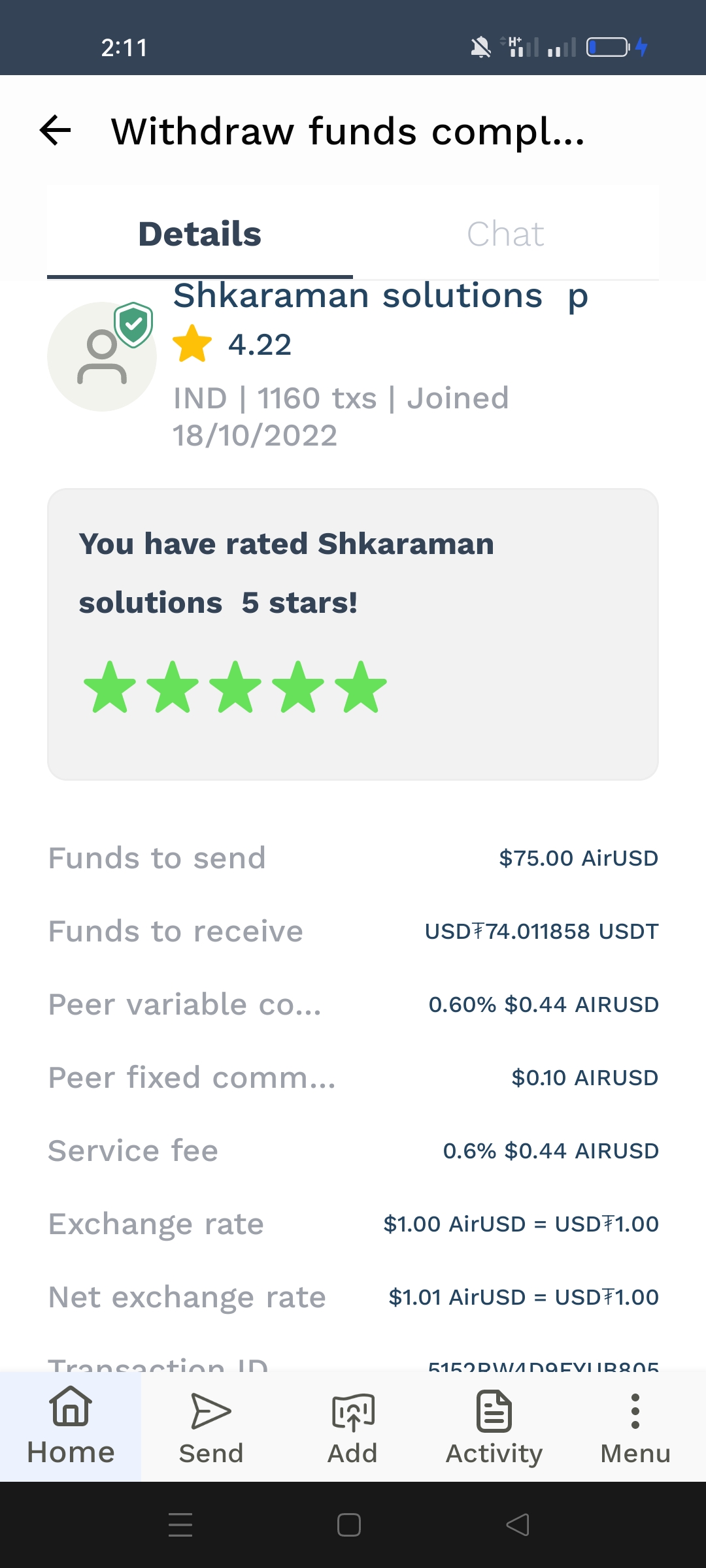706x1568 pixels.
Task: Tap the Funds to send amount
Action: tap(578, 858)
